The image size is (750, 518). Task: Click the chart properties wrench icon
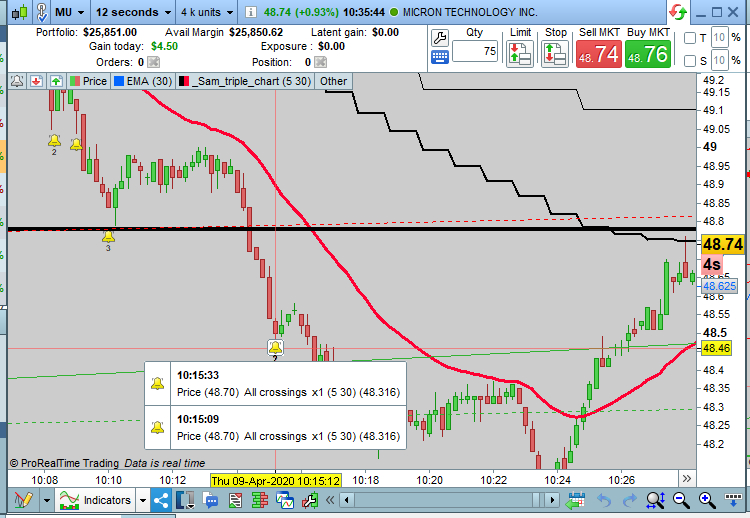tap(310, 501)
